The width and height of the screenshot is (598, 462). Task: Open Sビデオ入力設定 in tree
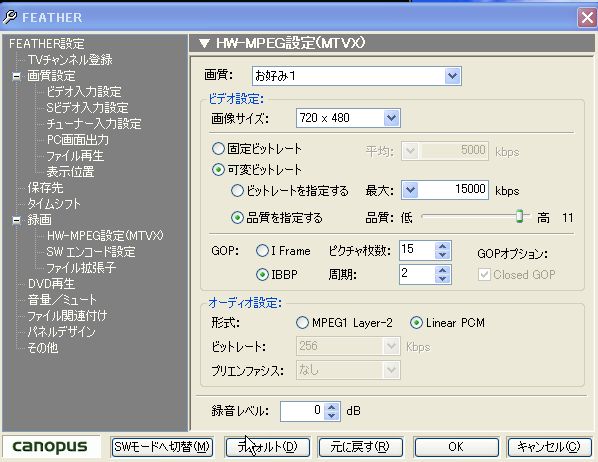pos(87,108)
